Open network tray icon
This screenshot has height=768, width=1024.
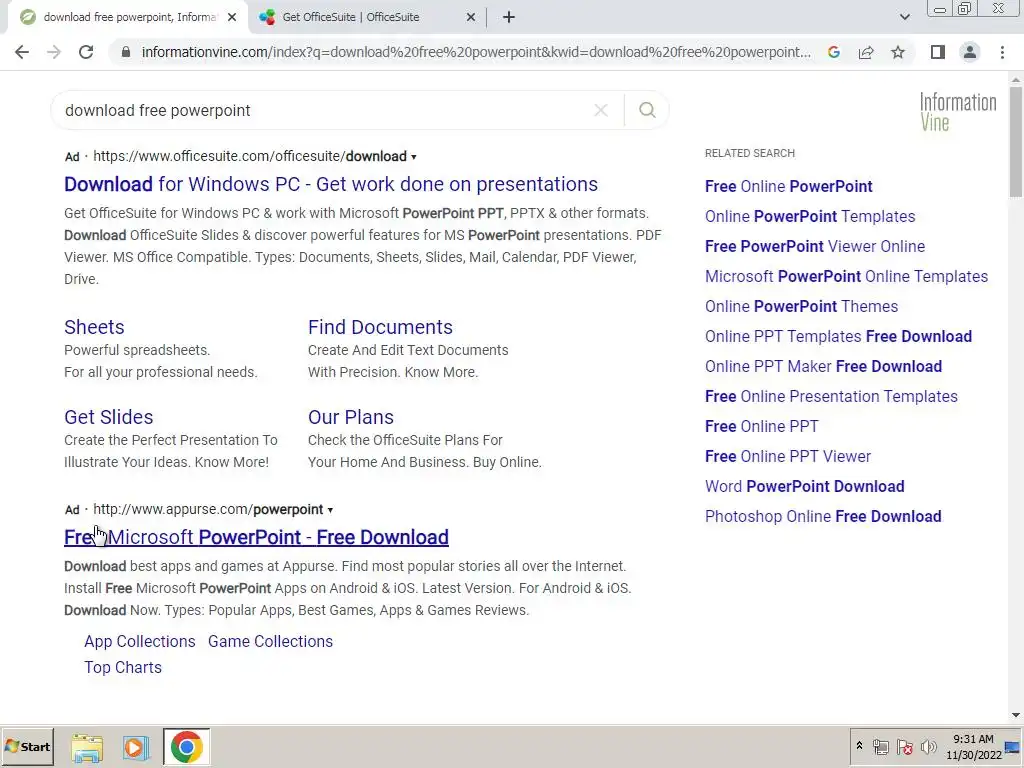pyautogui.click(x=881, y=747)
